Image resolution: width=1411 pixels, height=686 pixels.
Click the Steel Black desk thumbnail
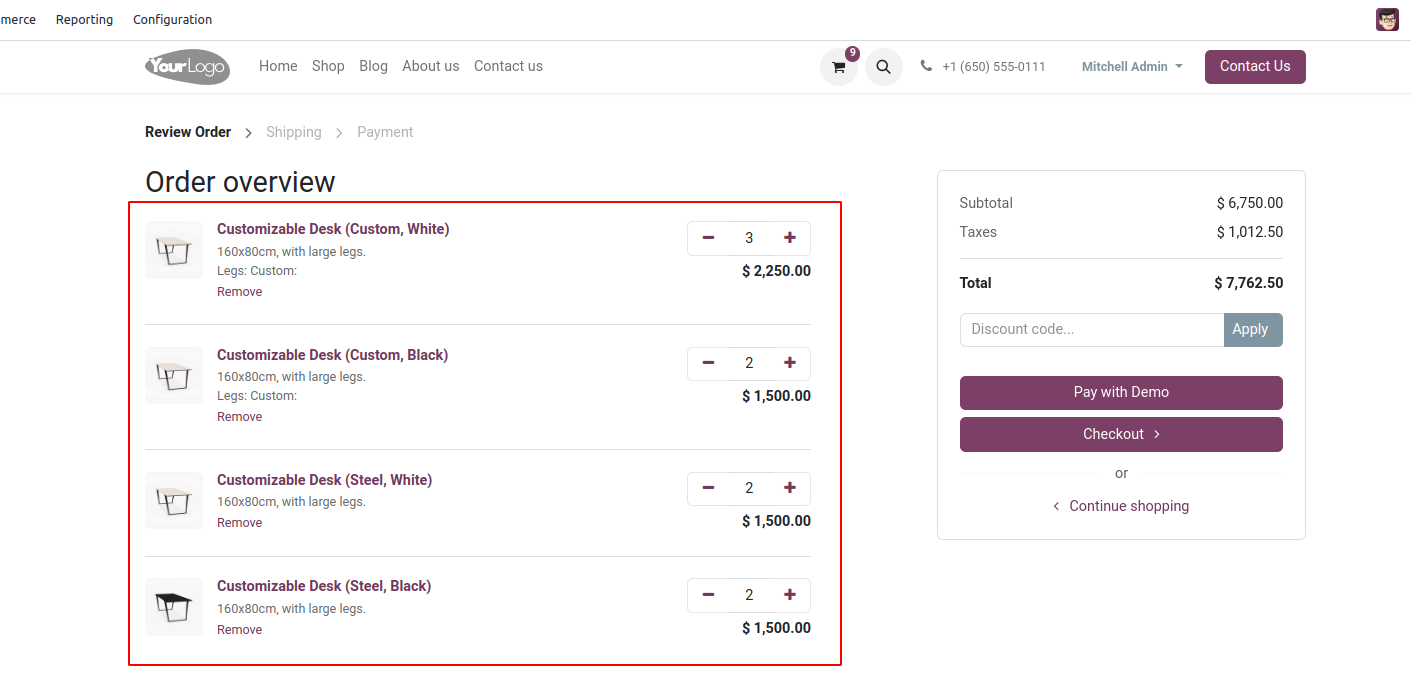(x=174, y=606)
